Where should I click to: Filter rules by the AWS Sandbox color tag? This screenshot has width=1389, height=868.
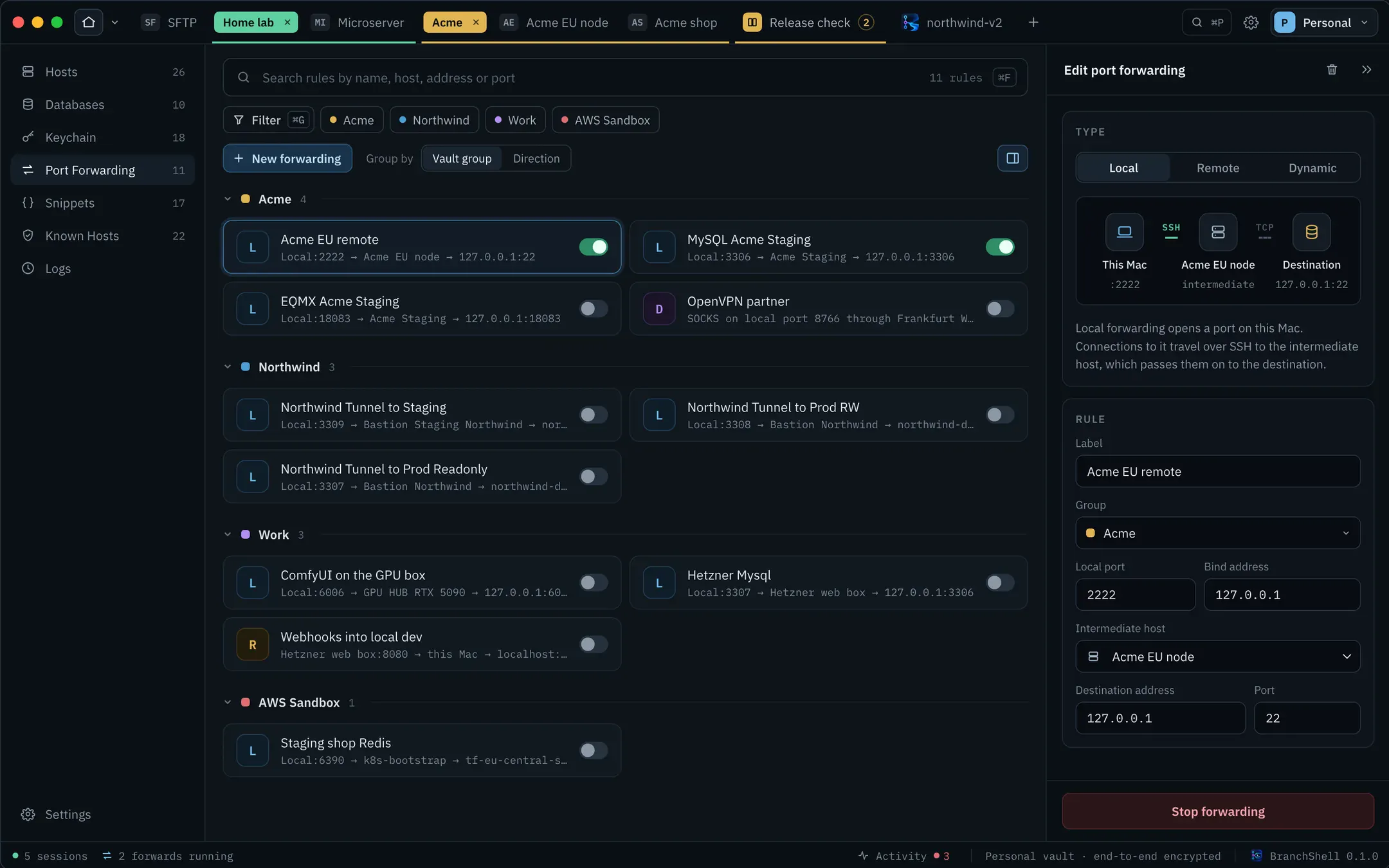pyautogui.click(x=605, y=120)
